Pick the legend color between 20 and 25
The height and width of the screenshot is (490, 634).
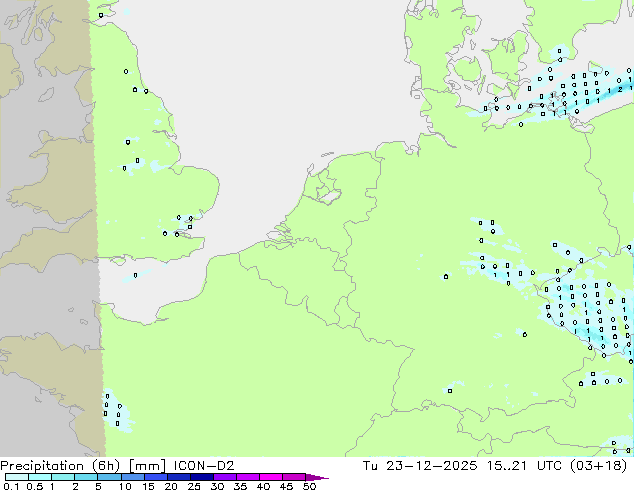coord(182,477)
